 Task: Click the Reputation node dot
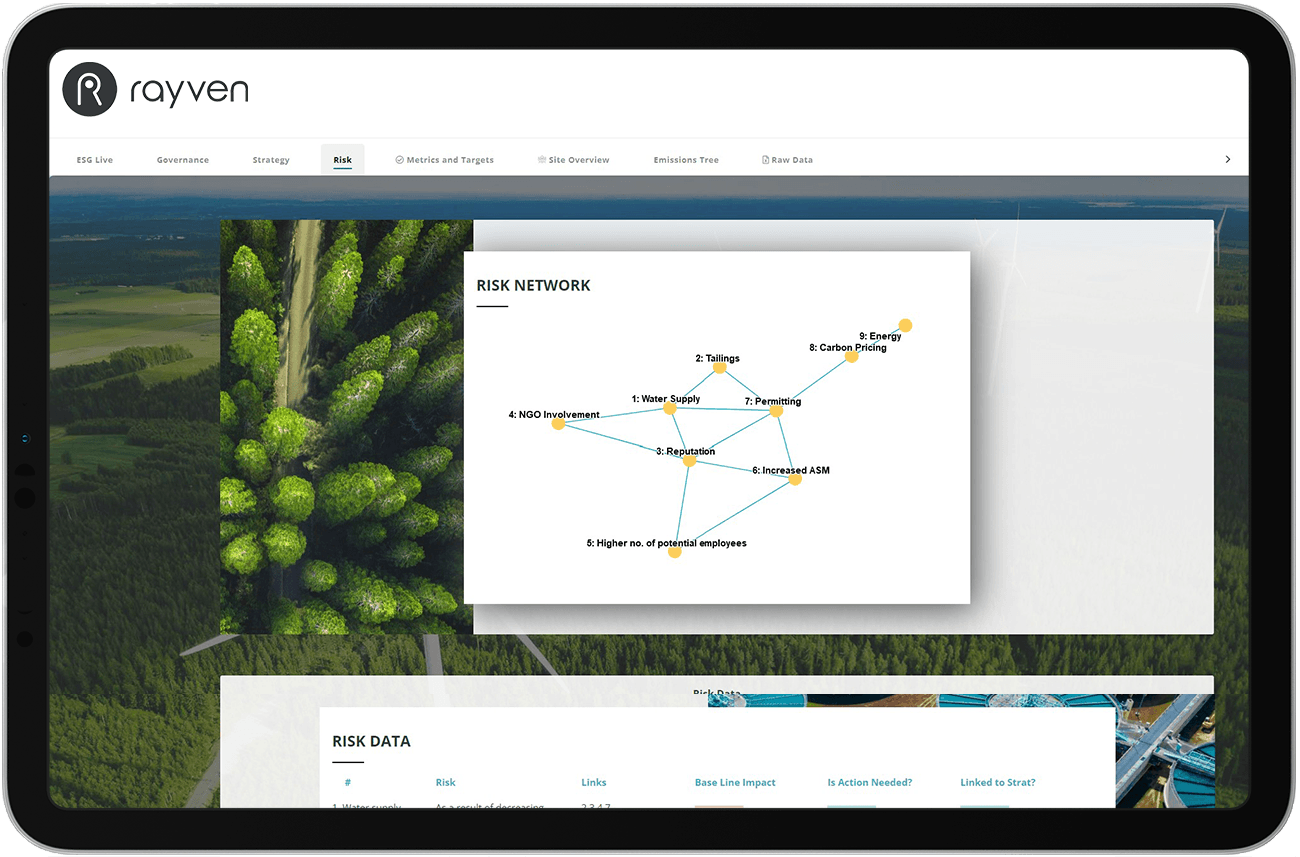tap(689, 461)
